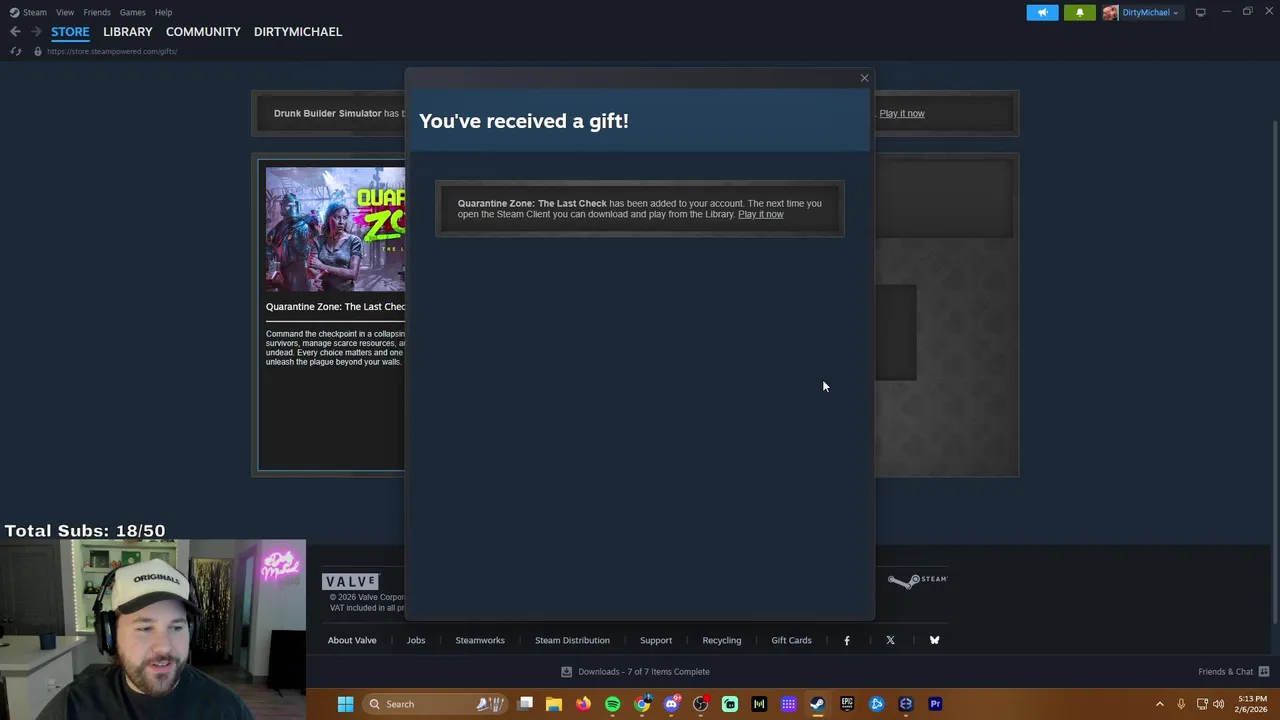
Task: Open Steamworks footer link
Action: pyautogui.click(x=480, y=640)
